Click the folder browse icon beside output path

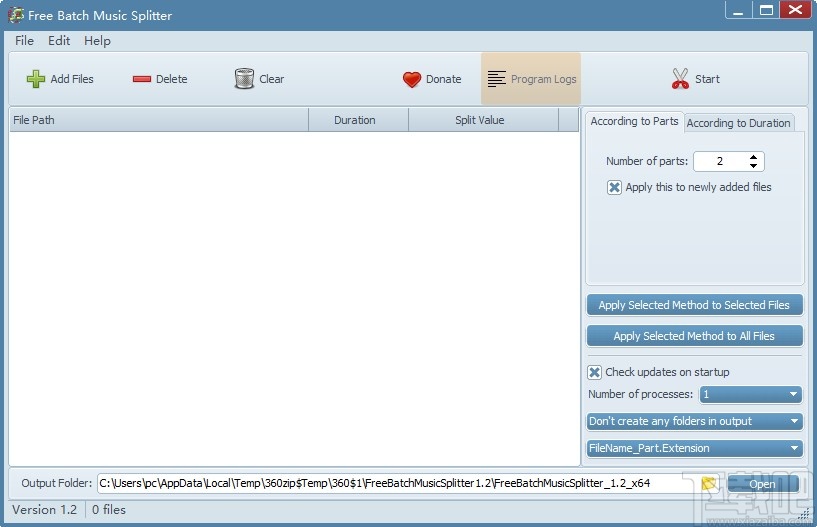[x=709, y=483]
